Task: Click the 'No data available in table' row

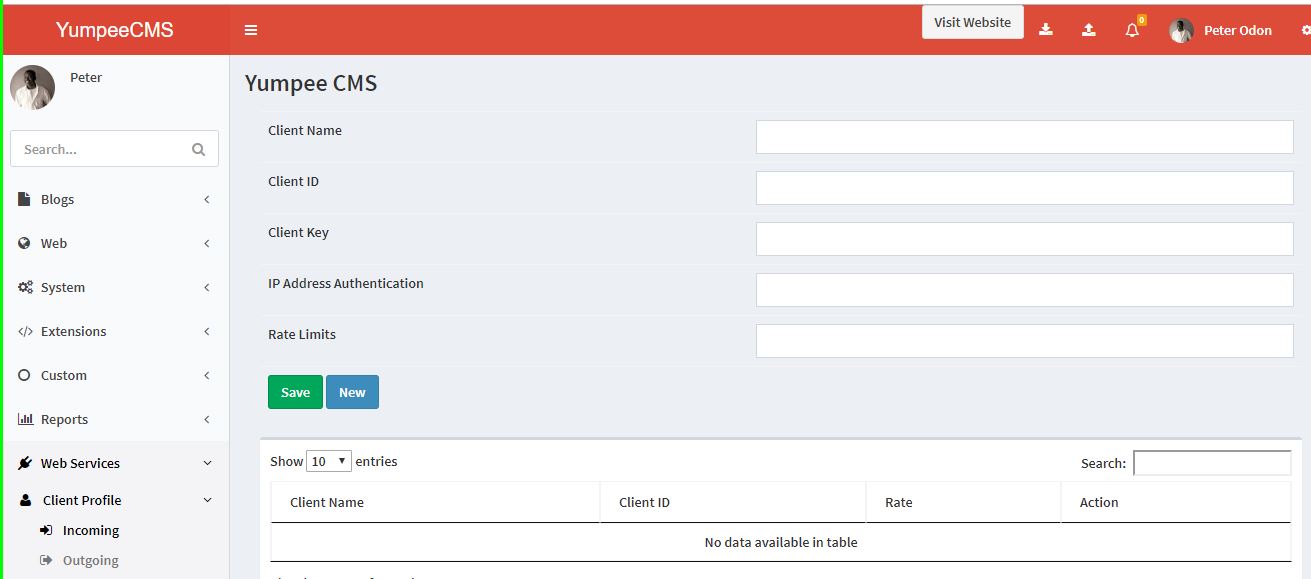Action: coord(781,542)
